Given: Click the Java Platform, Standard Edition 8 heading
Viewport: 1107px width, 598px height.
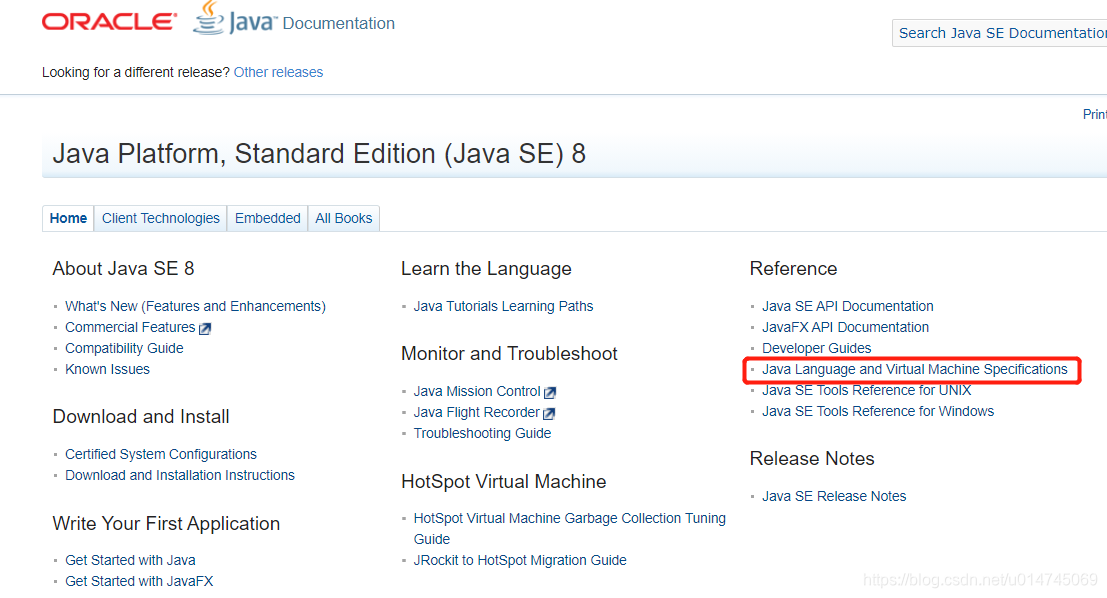Looking at the screenshot, I should (x=319, y=154).
